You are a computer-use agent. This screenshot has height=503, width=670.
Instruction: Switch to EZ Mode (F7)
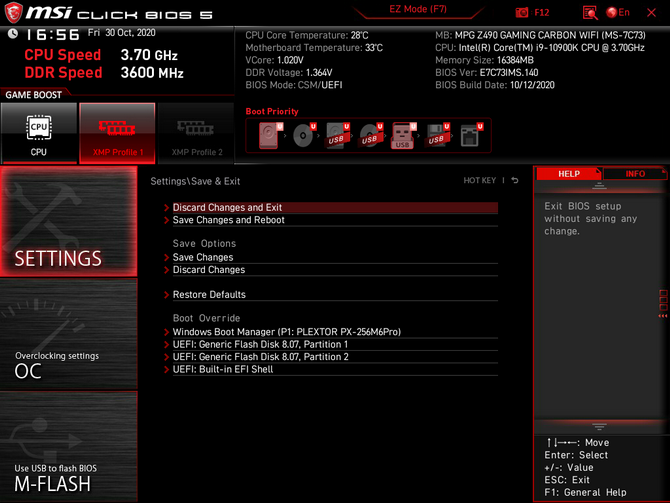[418, 9]
